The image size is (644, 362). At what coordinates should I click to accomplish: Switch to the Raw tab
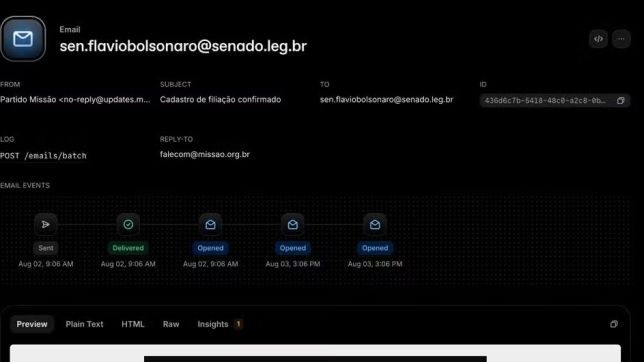point(171,324)
